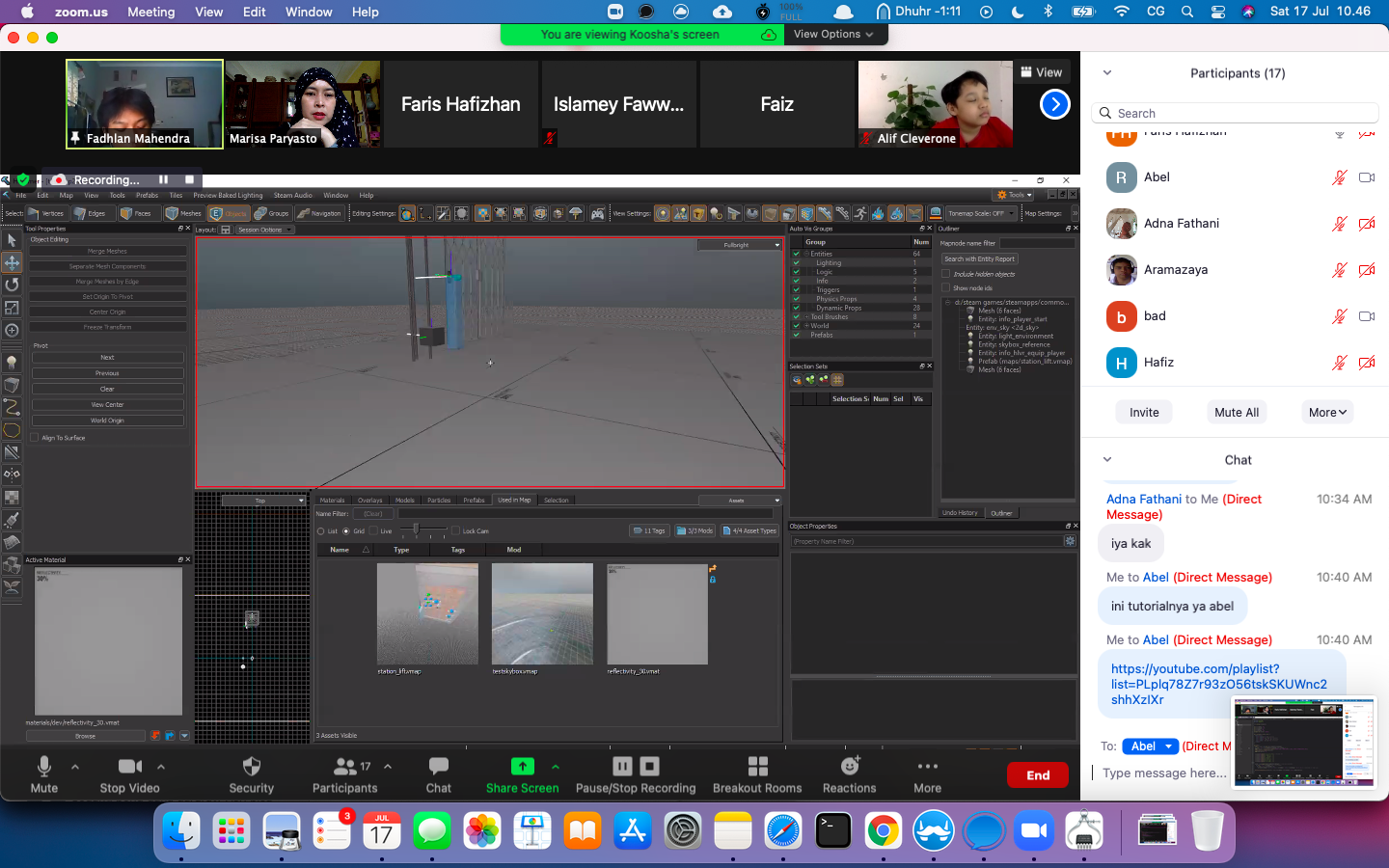1389x868 pixels.
Task: Select the Groups selection mode
Action: (272, 213)
